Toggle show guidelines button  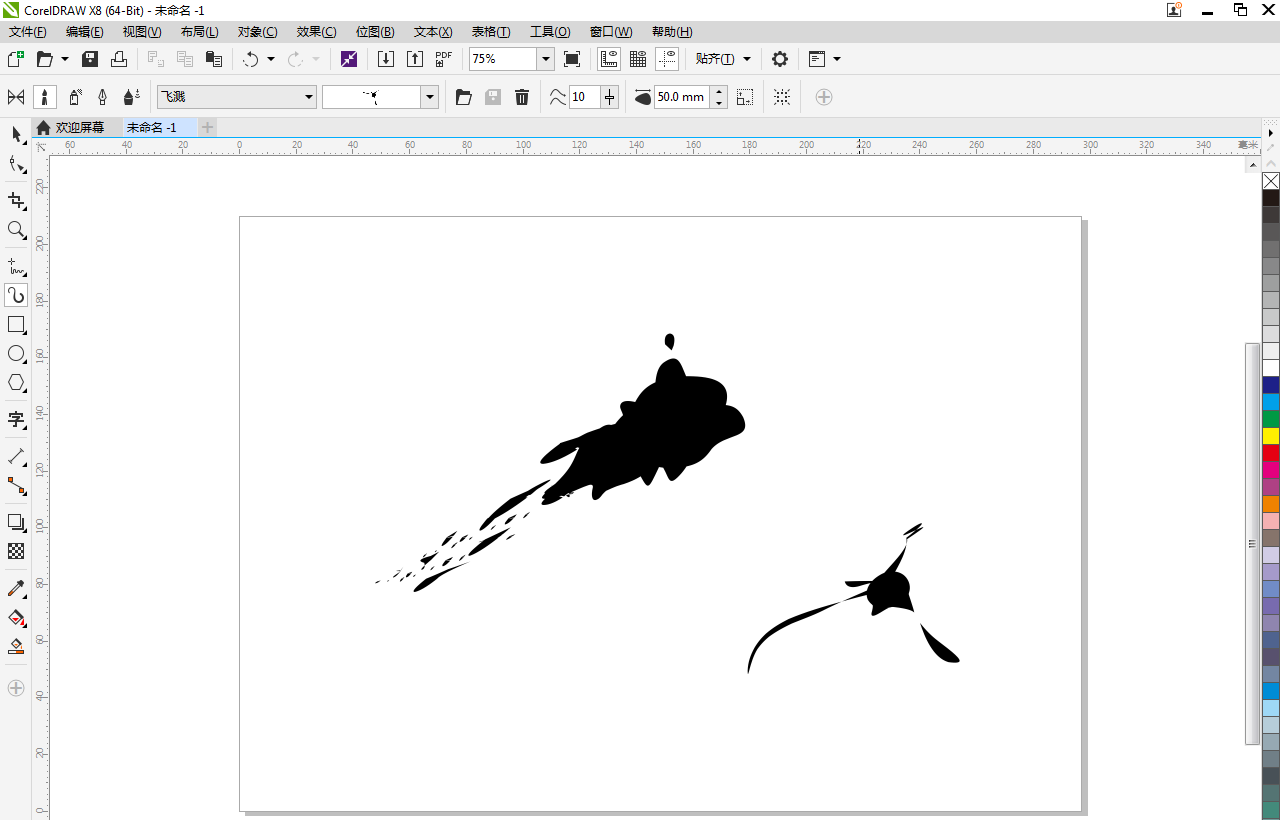pyautogui.click(x=667, y=59)
